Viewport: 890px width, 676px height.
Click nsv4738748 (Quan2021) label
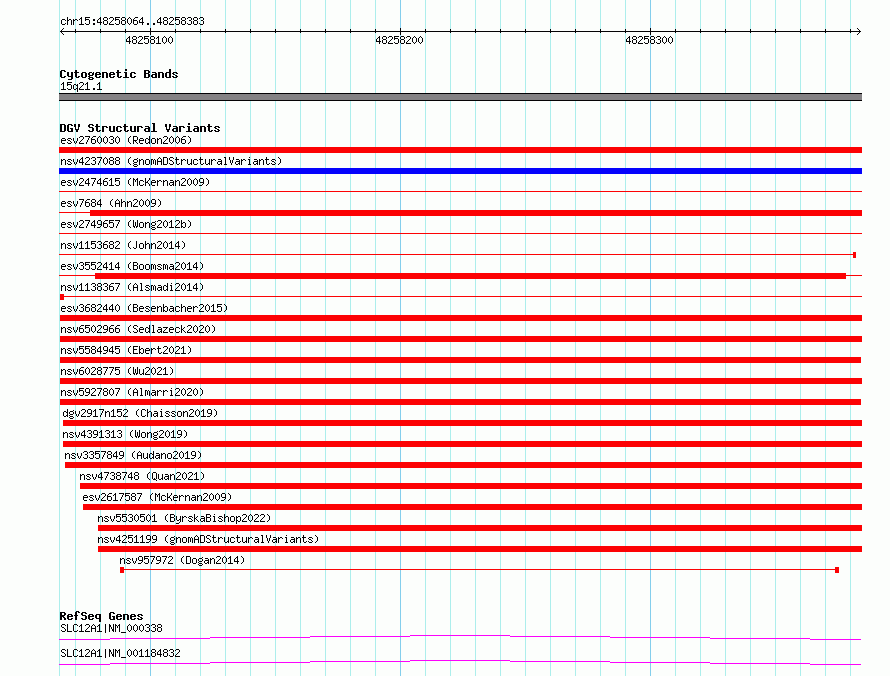[x=142, y=476]
